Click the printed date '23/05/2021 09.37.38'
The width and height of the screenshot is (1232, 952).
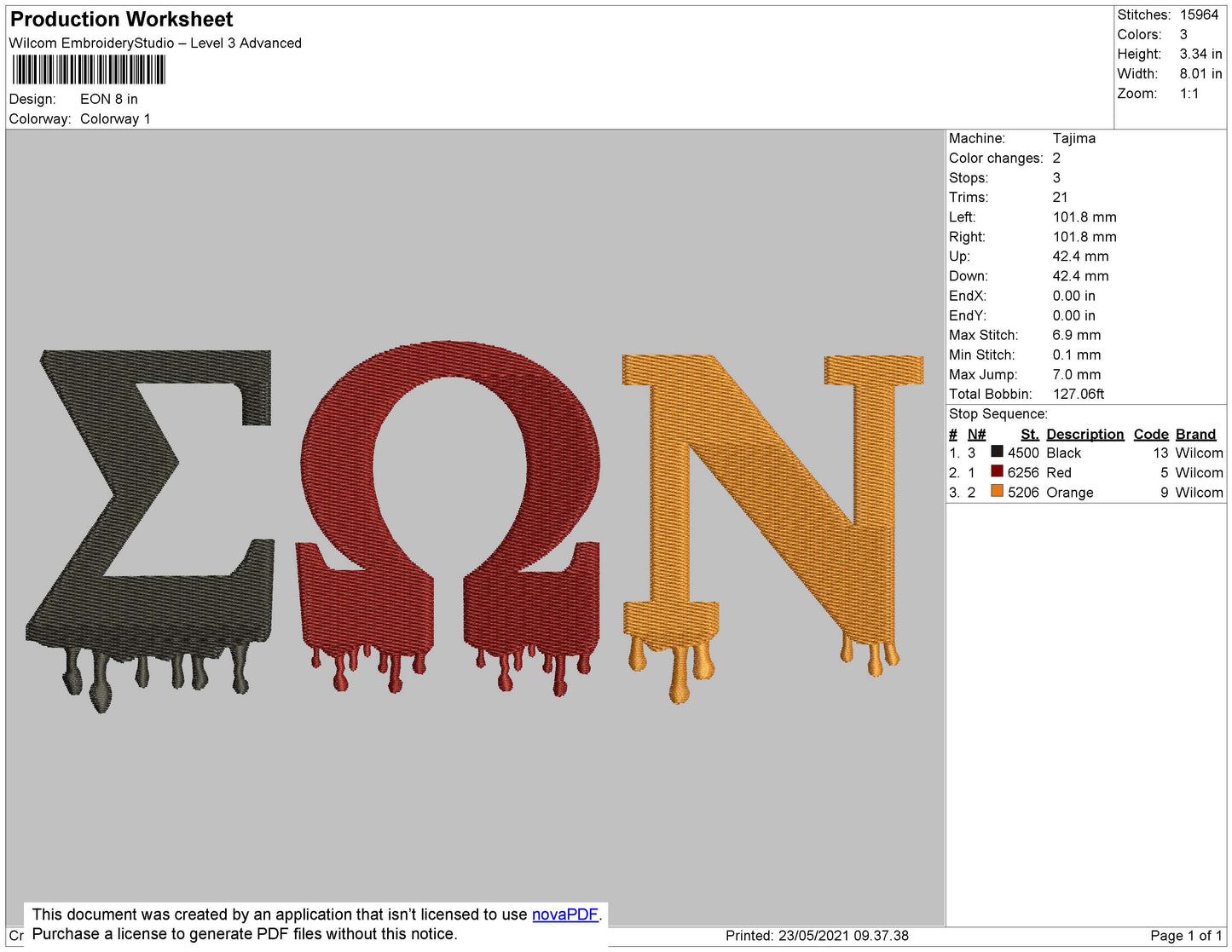pyautogui.click(x=843, y=936)
